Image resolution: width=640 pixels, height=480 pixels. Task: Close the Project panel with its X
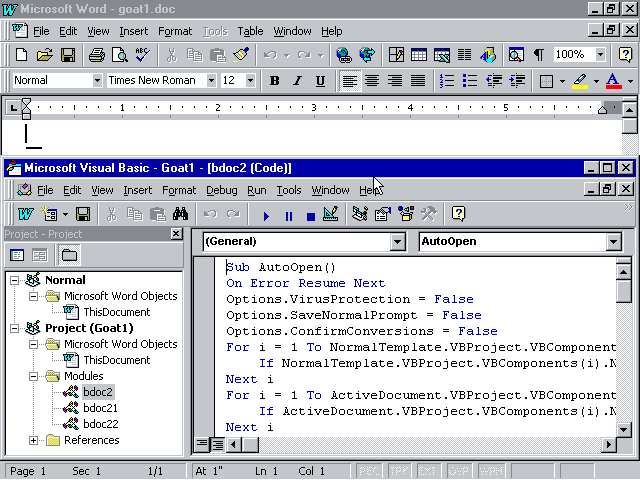pos(176,233)
